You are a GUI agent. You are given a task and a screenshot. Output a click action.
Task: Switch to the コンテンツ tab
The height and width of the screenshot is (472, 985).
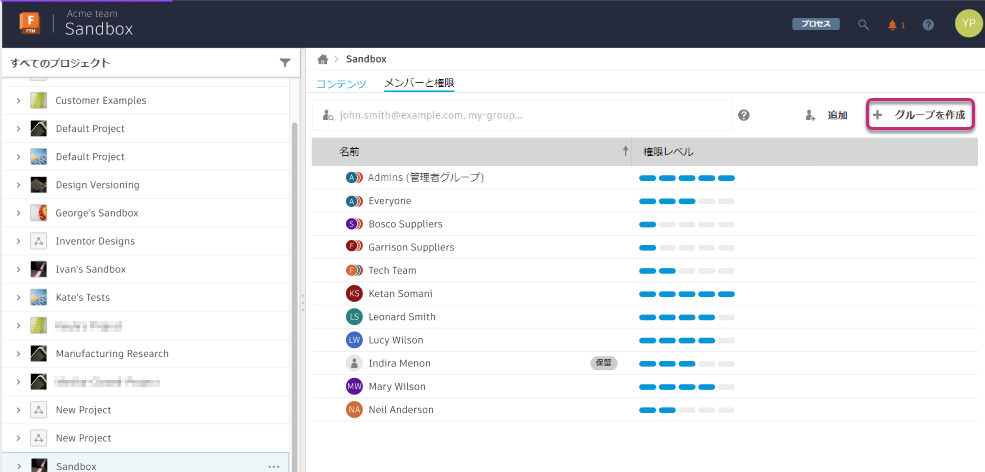click(341, 84)
